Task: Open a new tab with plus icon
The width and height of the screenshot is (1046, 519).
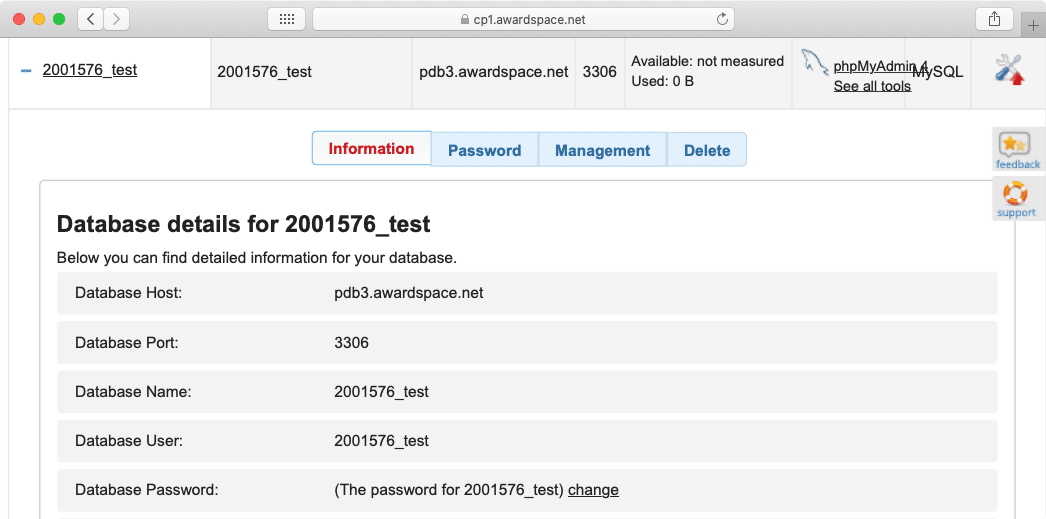Action: tap(1033, 25)
